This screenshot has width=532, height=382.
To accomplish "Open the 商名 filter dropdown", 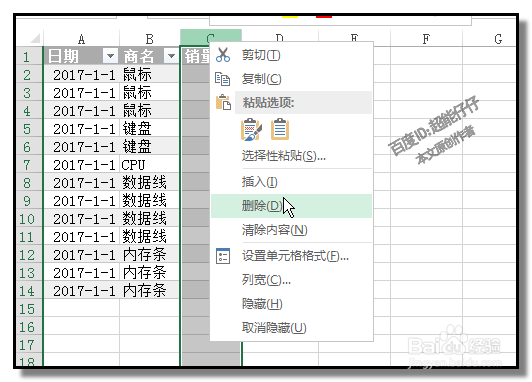I will click(x=171, y=56).
